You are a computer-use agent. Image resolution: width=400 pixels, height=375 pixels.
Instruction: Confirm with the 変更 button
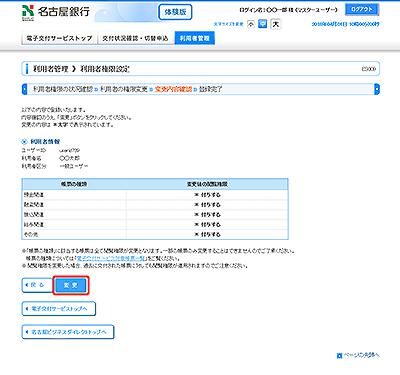(x=71, y=285)
